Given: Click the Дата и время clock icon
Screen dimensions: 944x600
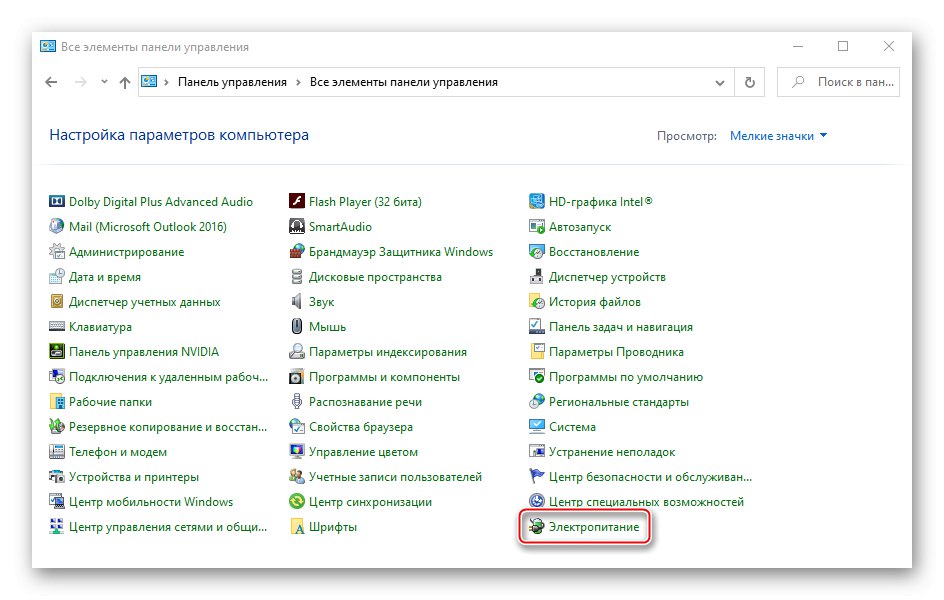Looking at the screenshot, I should point(57,277).
